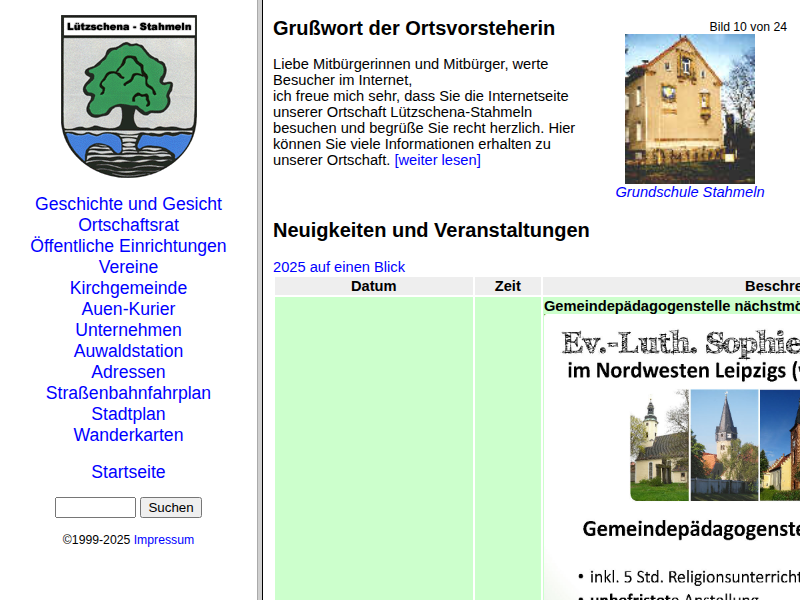Open the 2025 auf einen Blick link
The height and width of the screenshot is (600, 800).
click(x=339, y=267)
